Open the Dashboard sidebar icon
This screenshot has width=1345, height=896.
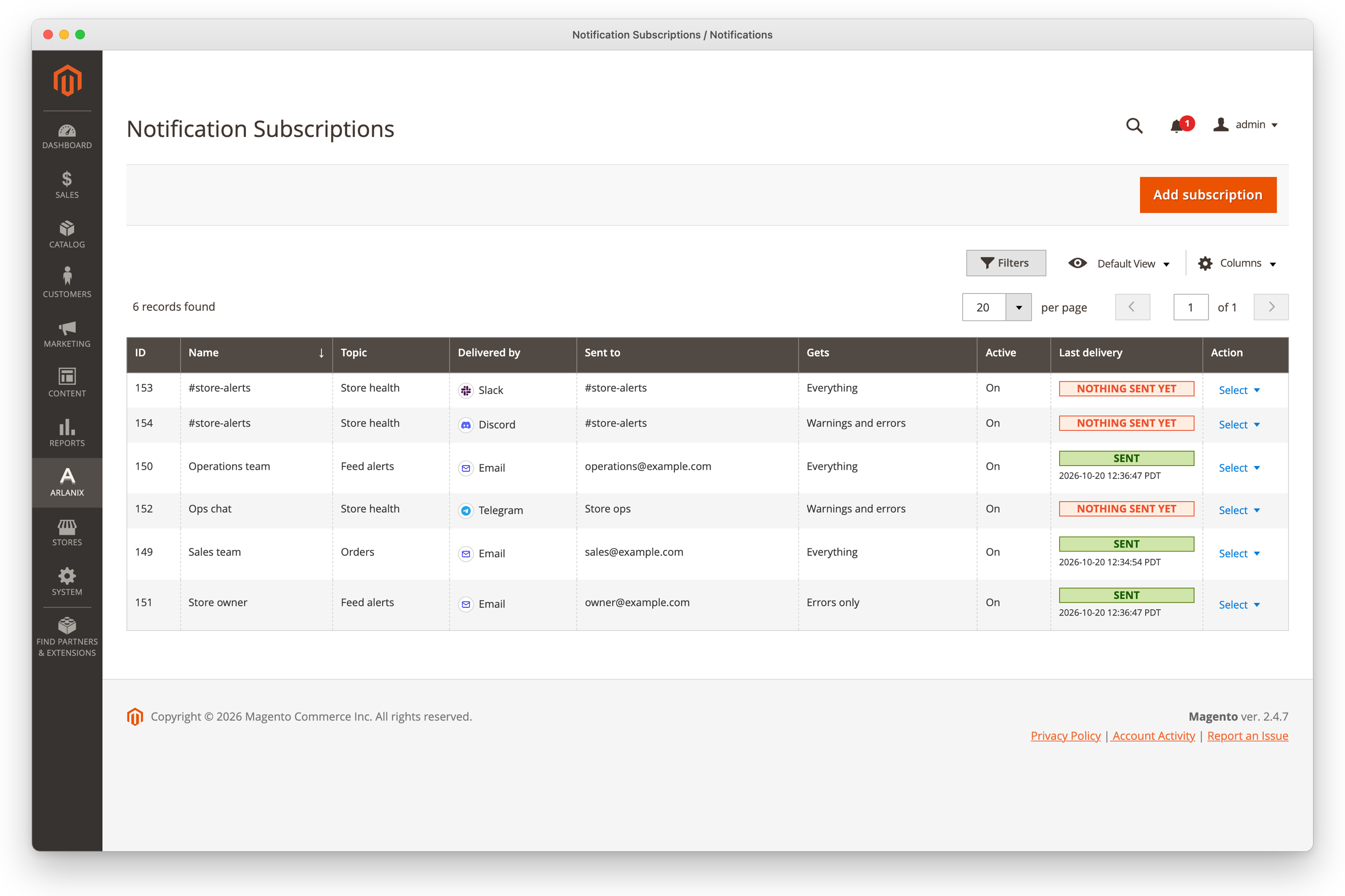(x=67, y=136)
